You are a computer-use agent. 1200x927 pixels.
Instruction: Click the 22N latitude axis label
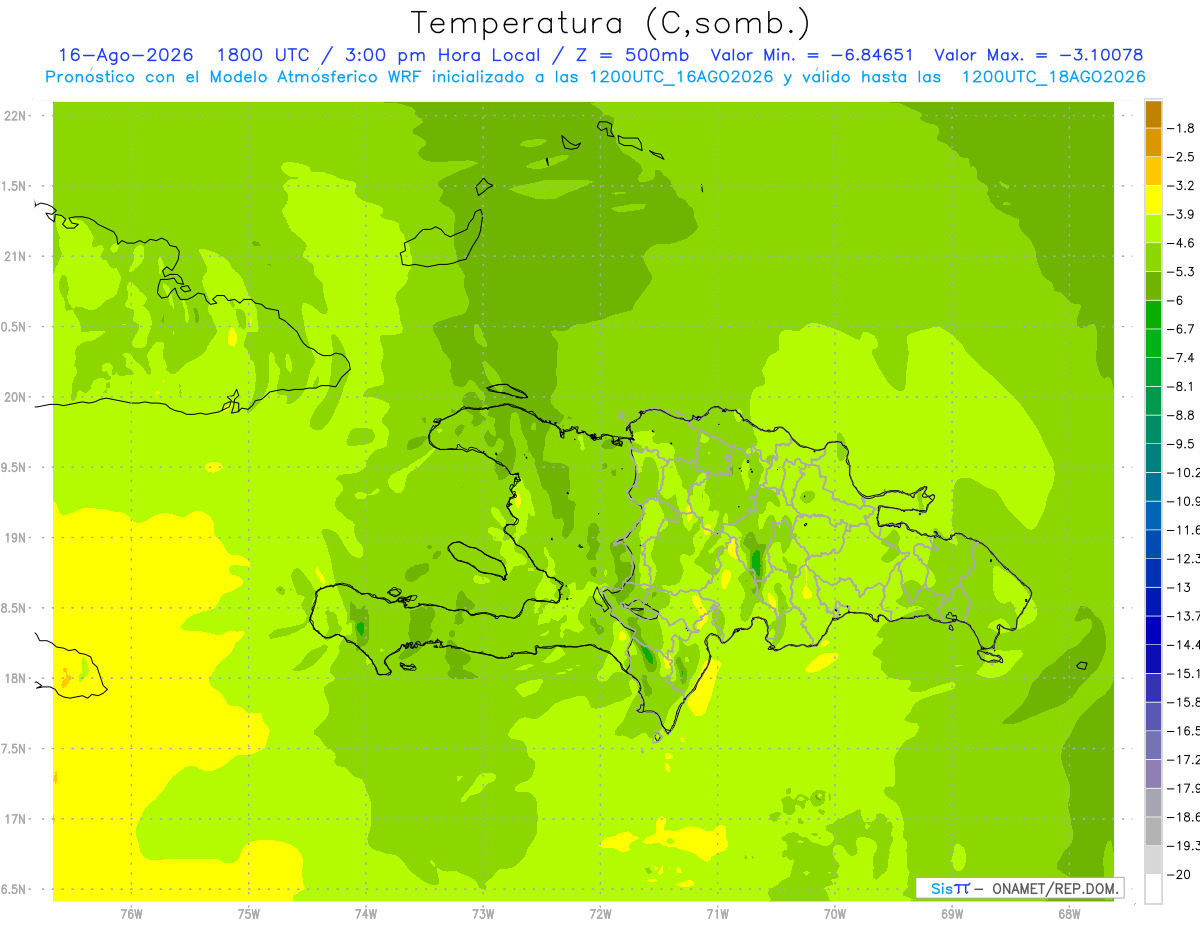(15, 115)
